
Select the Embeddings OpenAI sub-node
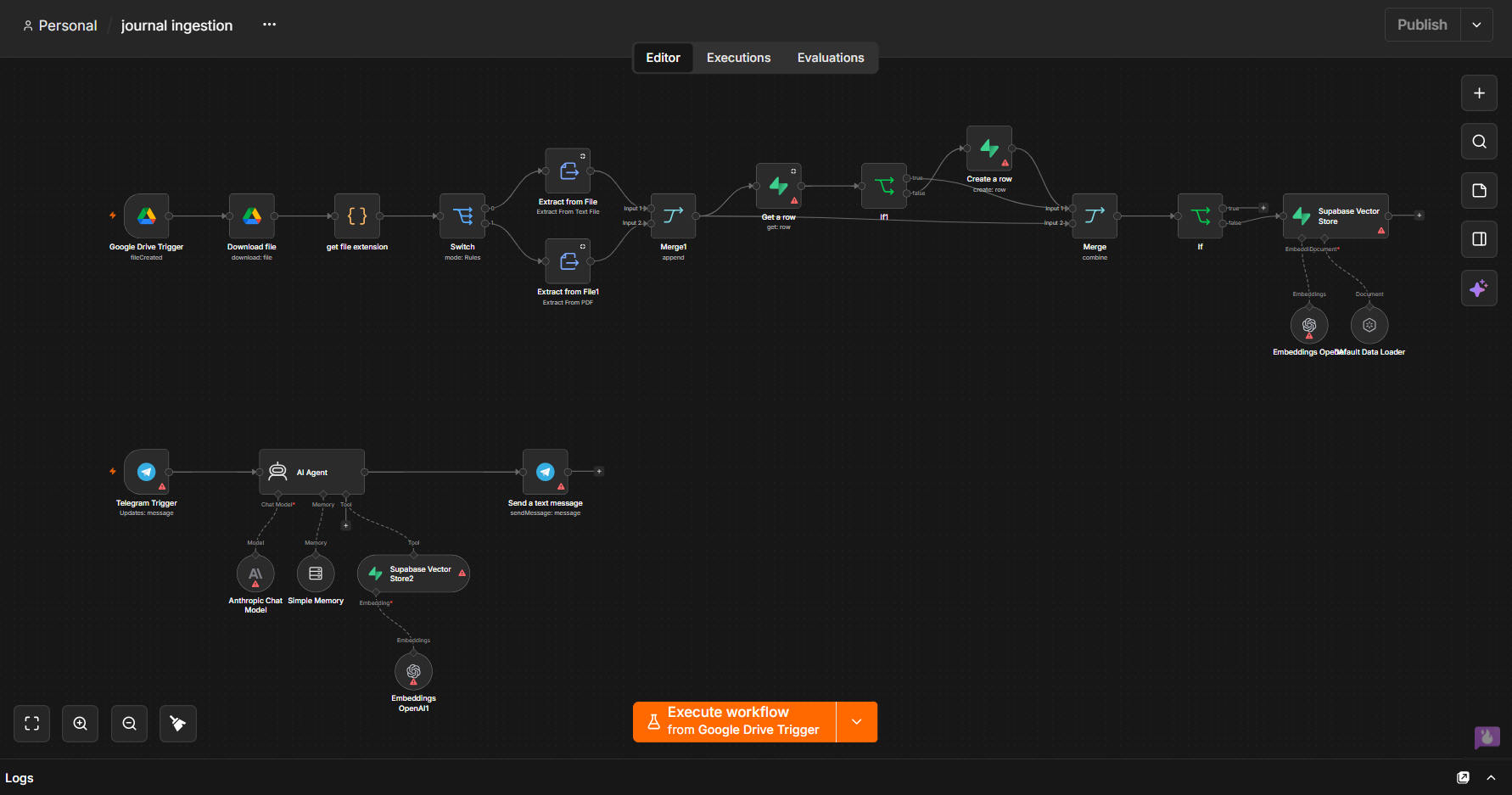(1309, 325)
